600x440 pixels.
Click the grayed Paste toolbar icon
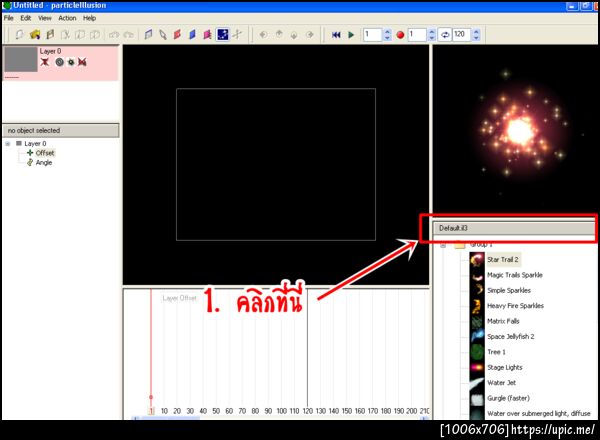tap(95, 35)
